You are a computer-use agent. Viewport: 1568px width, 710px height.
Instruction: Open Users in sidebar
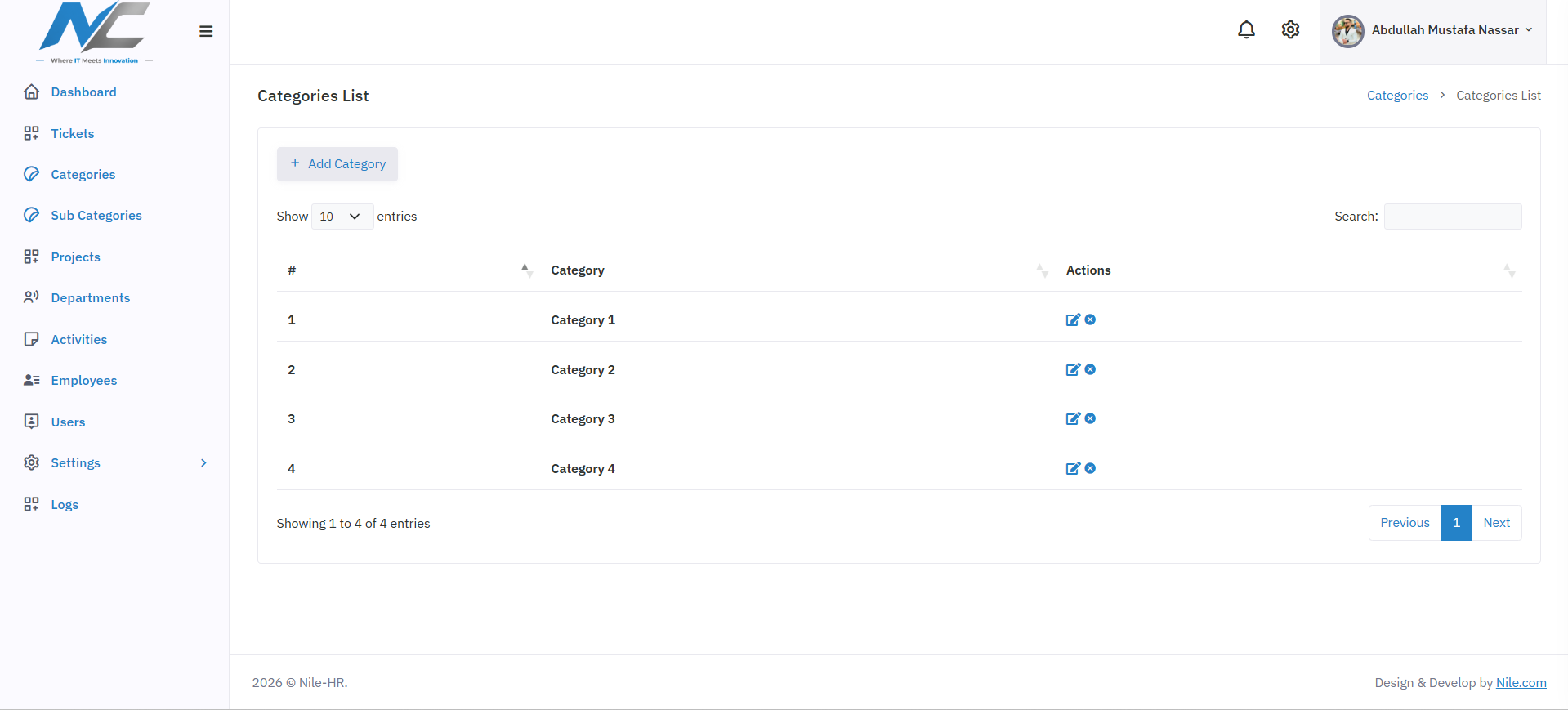click(x=68, y=422)
